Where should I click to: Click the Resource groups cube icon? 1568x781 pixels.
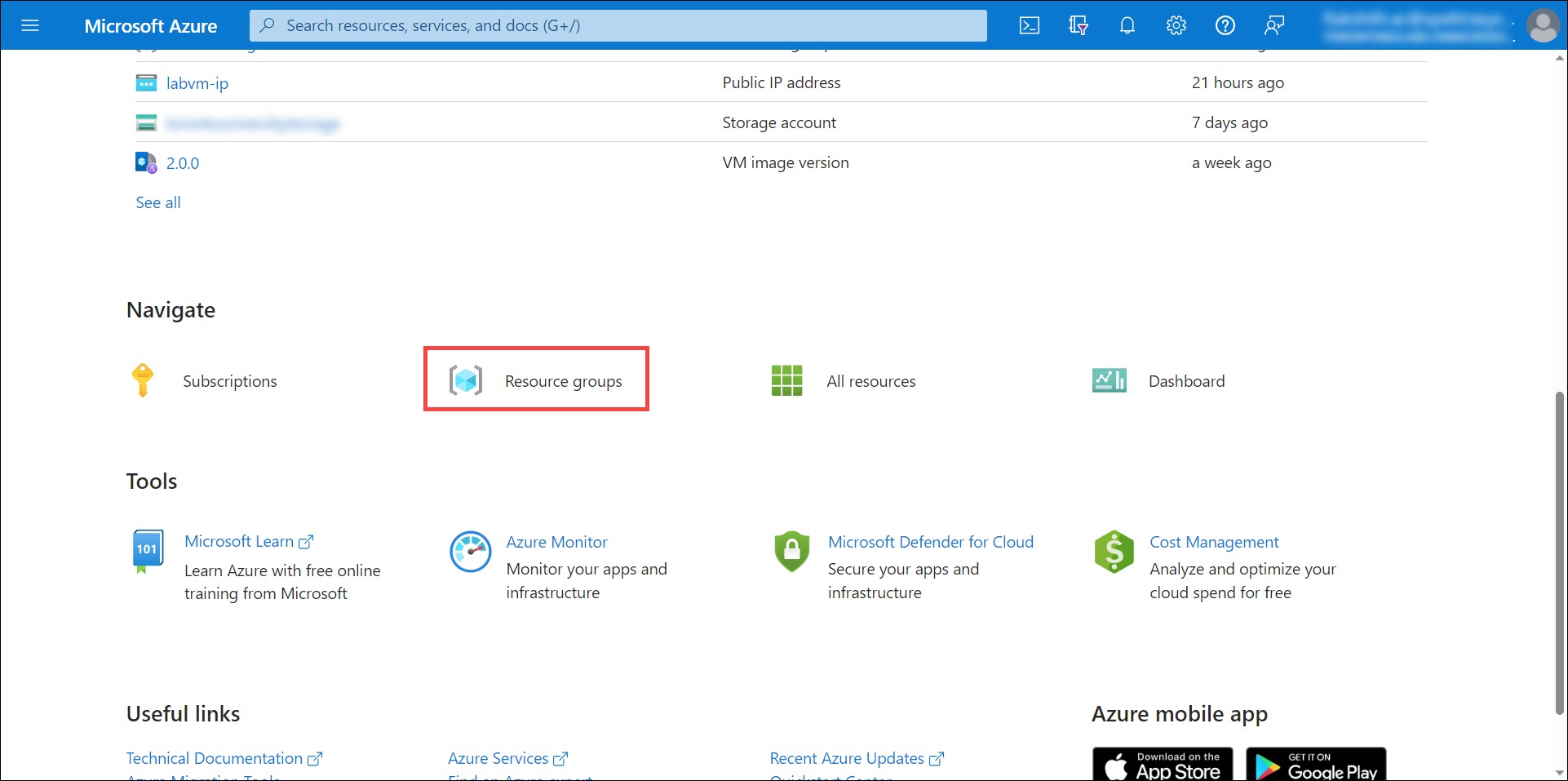coord(466,380)
